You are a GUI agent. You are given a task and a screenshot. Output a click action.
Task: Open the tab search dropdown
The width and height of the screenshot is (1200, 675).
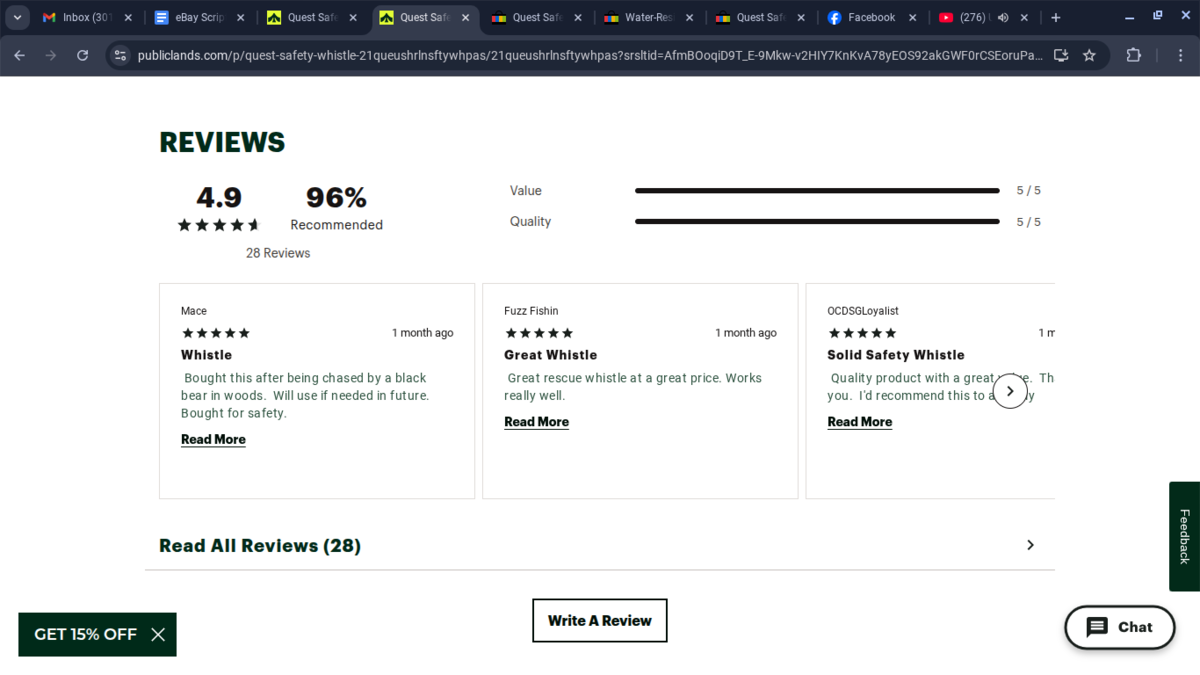(17, 17)
